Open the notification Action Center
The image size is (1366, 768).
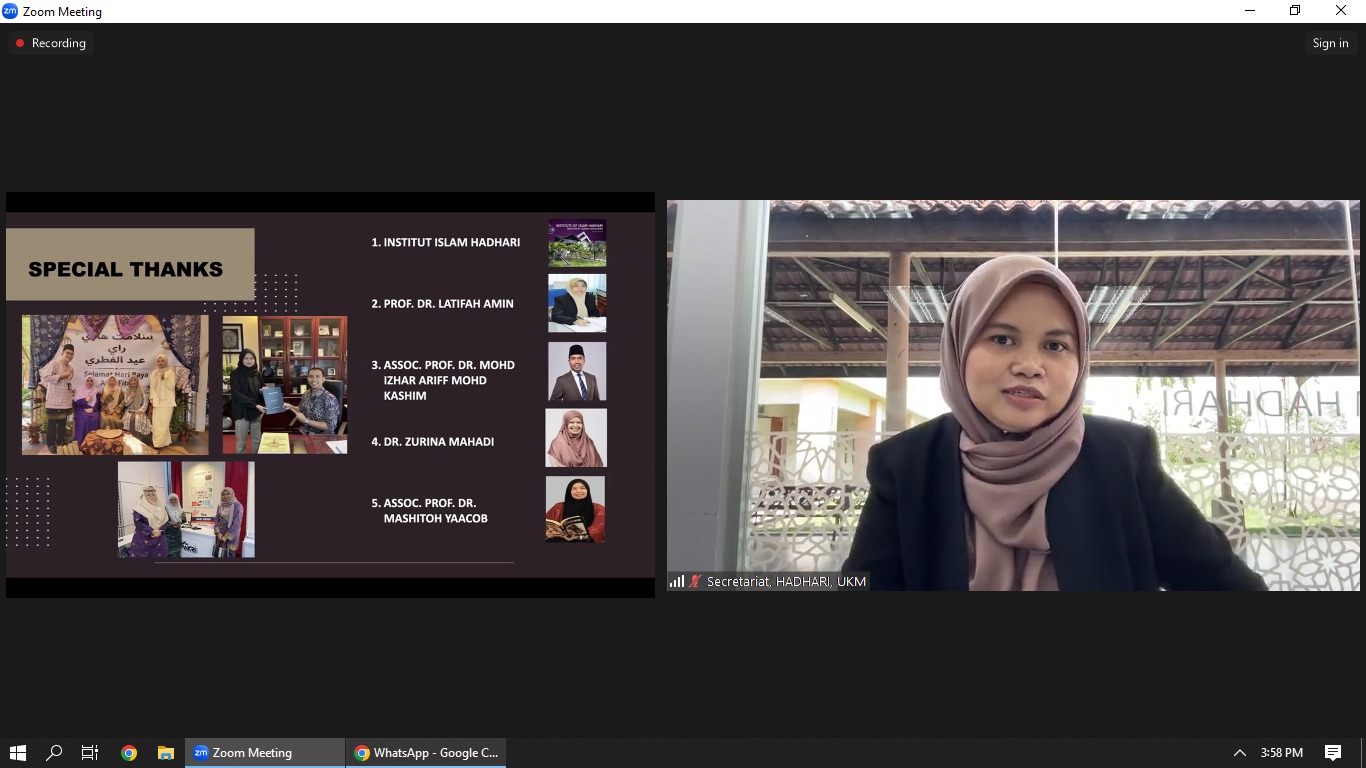click(1332, 753)
